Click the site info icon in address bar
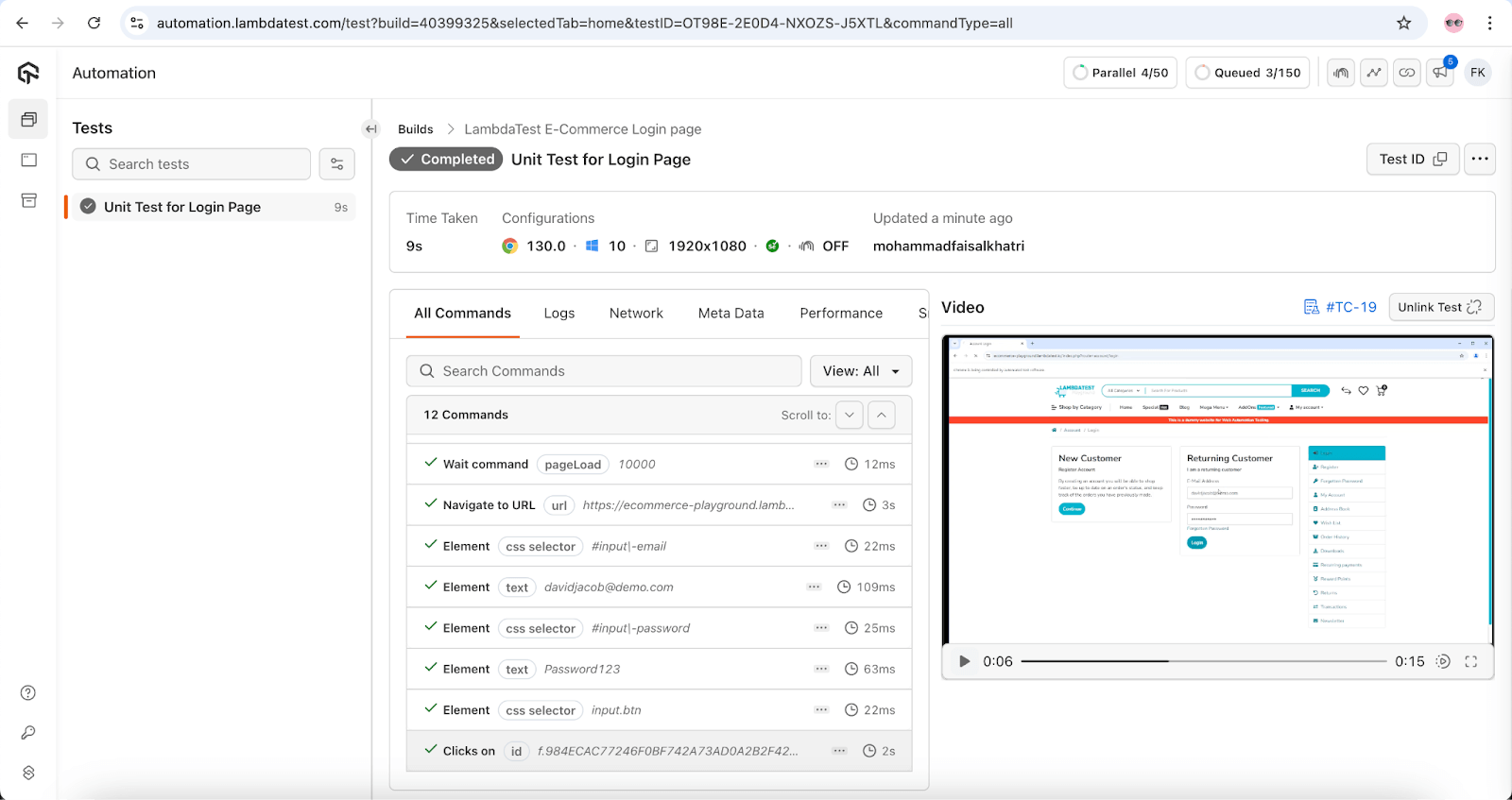Screen dimensions: 1512x800 [x=137, y=23]
